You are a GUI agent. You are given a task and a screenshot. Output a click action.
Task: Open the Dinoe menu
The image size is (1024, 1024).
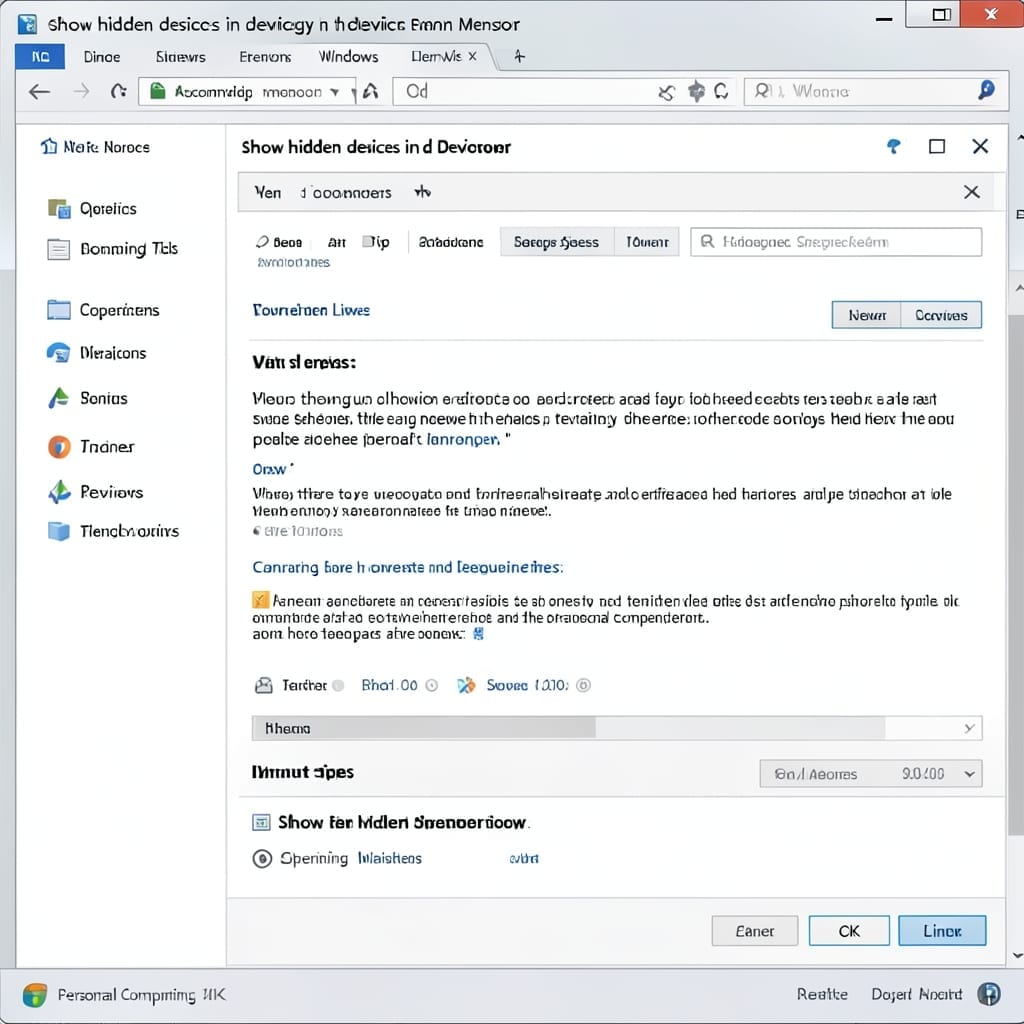[102, 57]
